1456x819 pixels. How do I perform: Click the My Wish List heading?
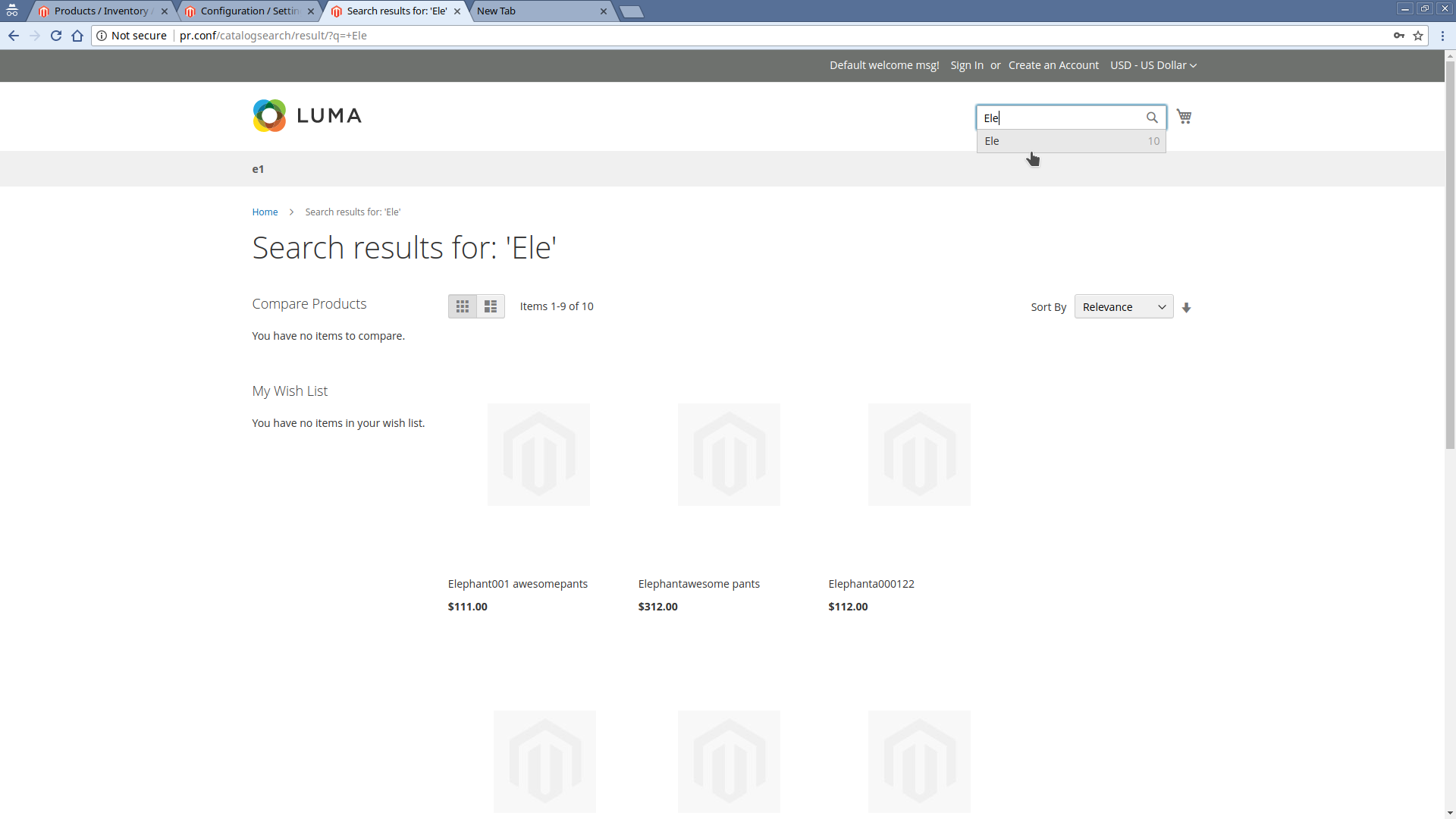[x=290, y=391]
